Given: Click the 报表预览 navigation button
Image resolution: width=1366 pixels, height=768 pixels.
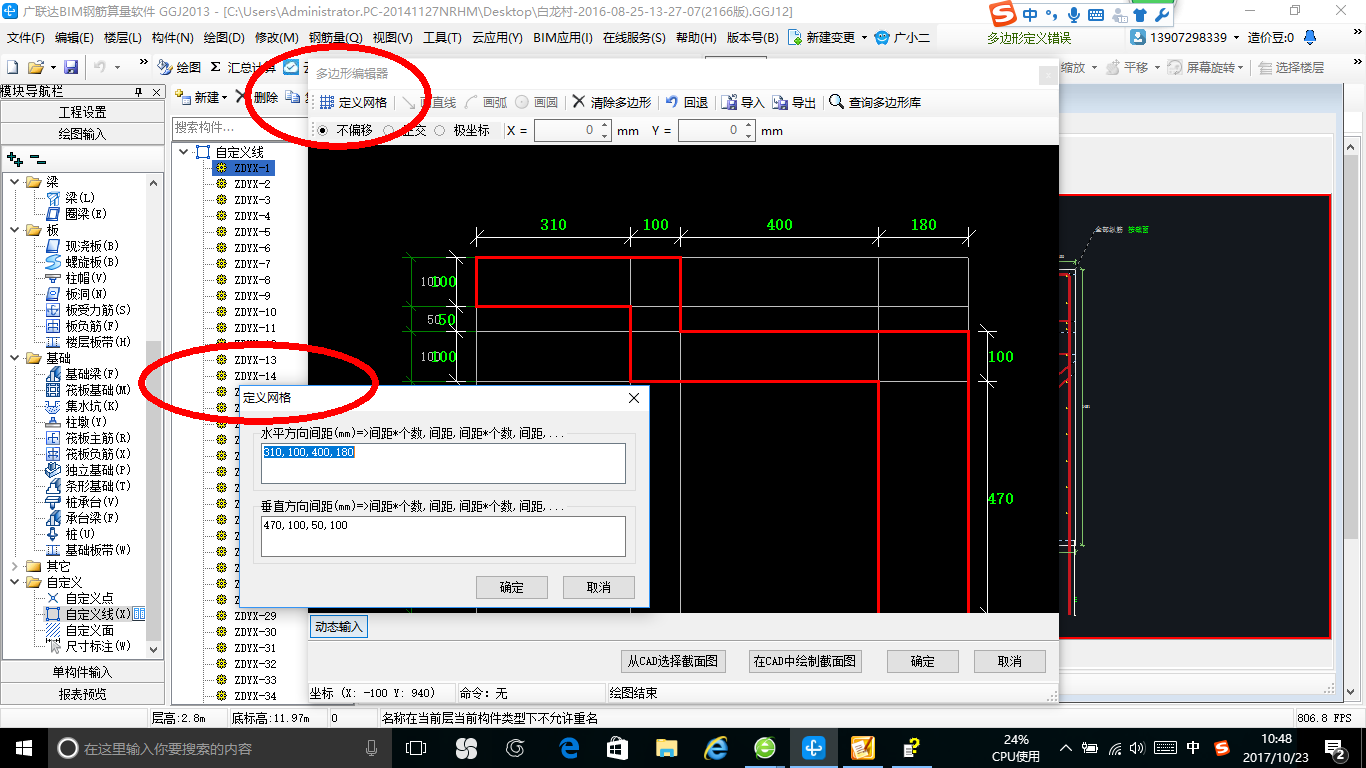Looking at the screenshot, I should (83, 693).
